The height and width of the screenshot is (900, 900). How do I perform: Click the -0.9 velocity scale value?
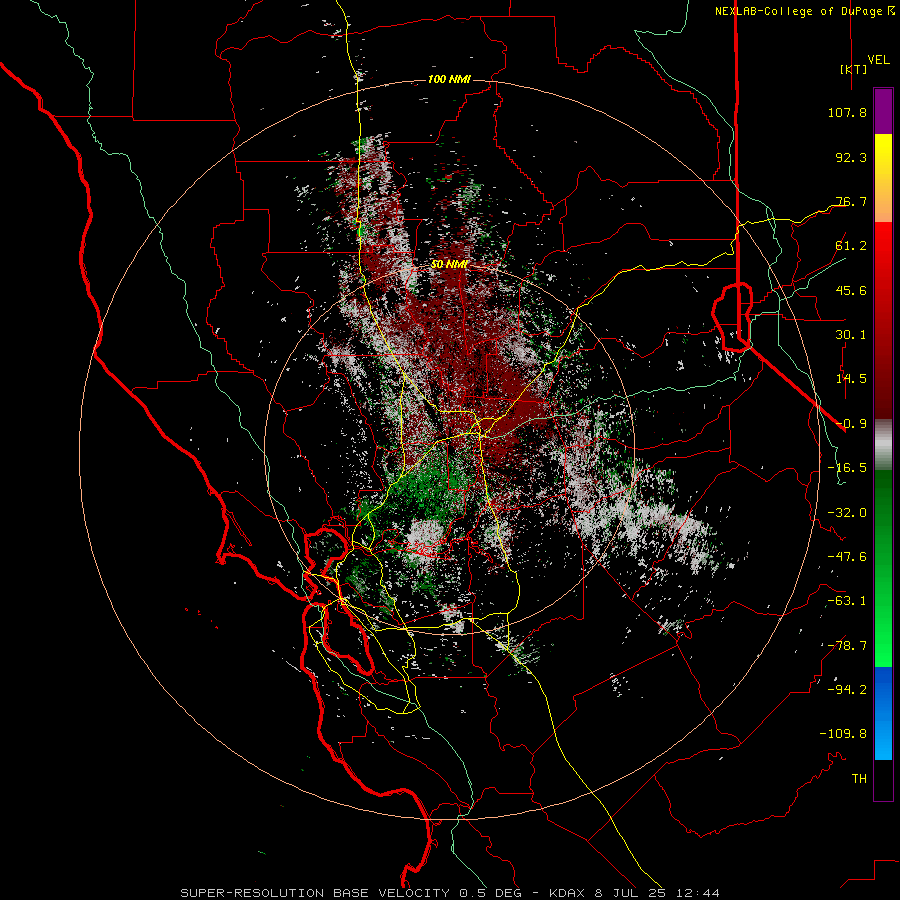[x=851, y=424]
